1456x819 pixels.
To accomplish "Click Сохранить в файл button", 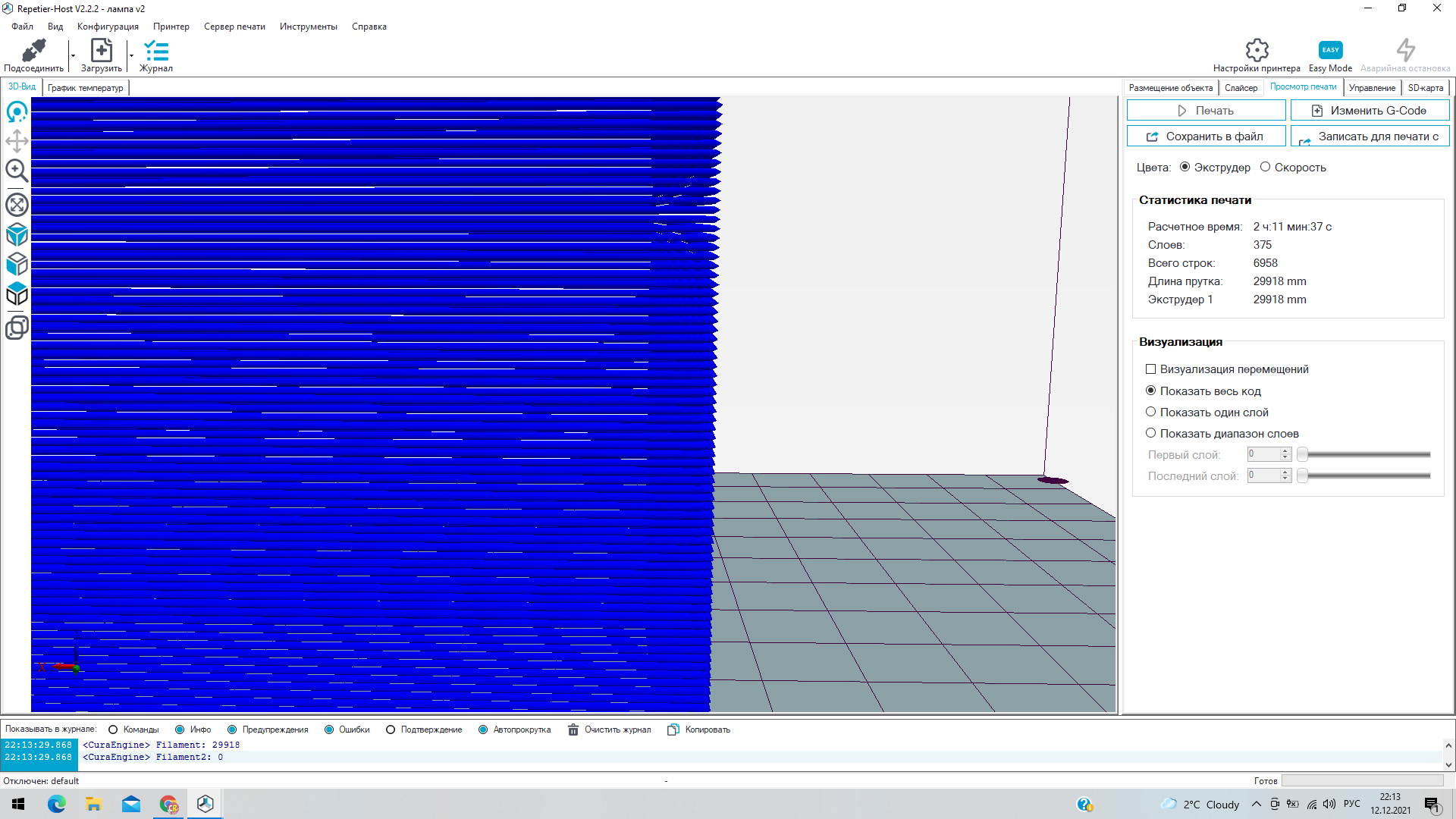I will (1206, 136).
